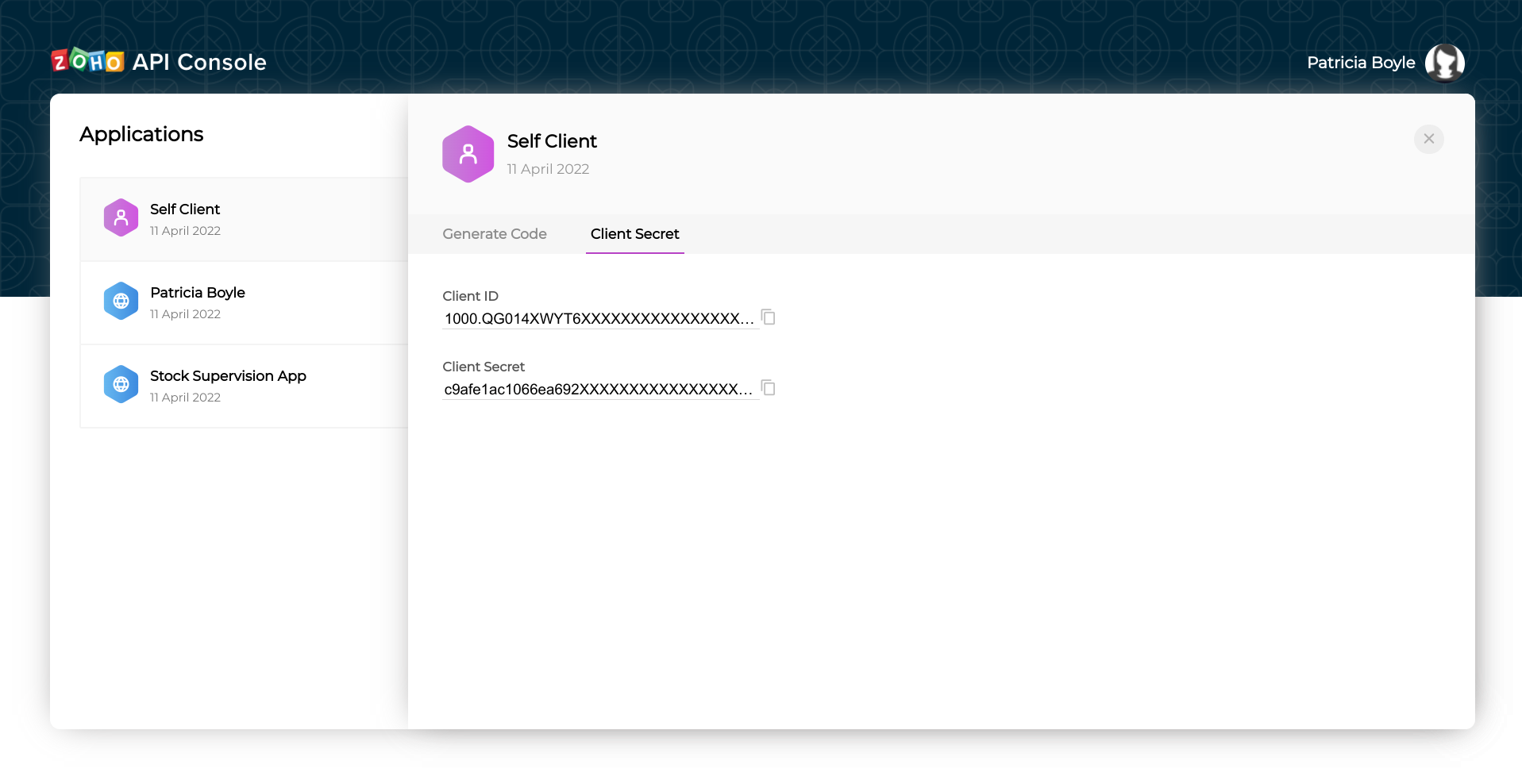Click the Patricia Boyle app globe icon
This screenshot has height=784, width=1522.
(x=121, y=302)
